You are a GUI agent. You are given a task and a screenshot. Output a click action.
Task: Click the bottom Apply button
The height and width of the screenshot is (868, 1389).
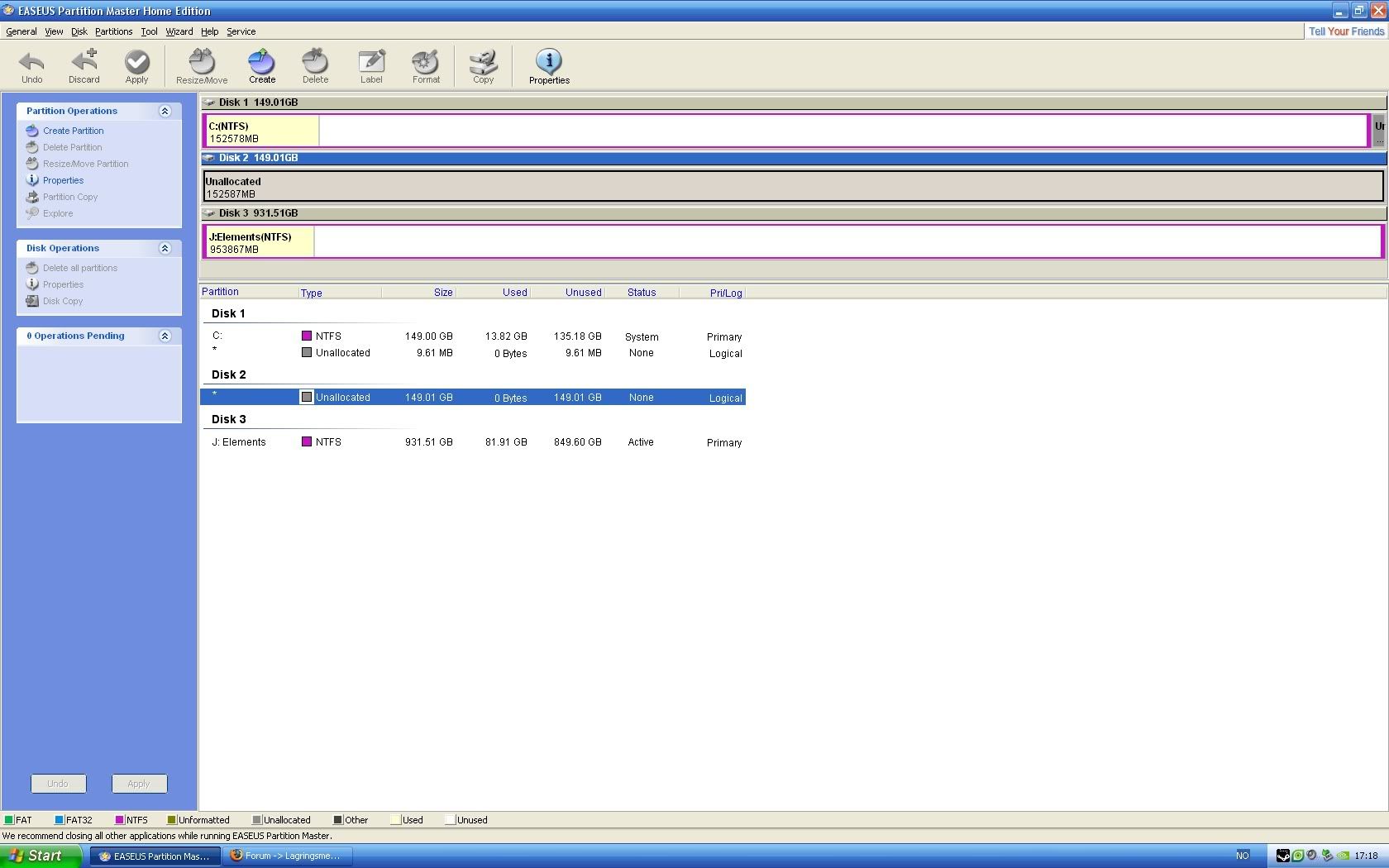point(139,784)
